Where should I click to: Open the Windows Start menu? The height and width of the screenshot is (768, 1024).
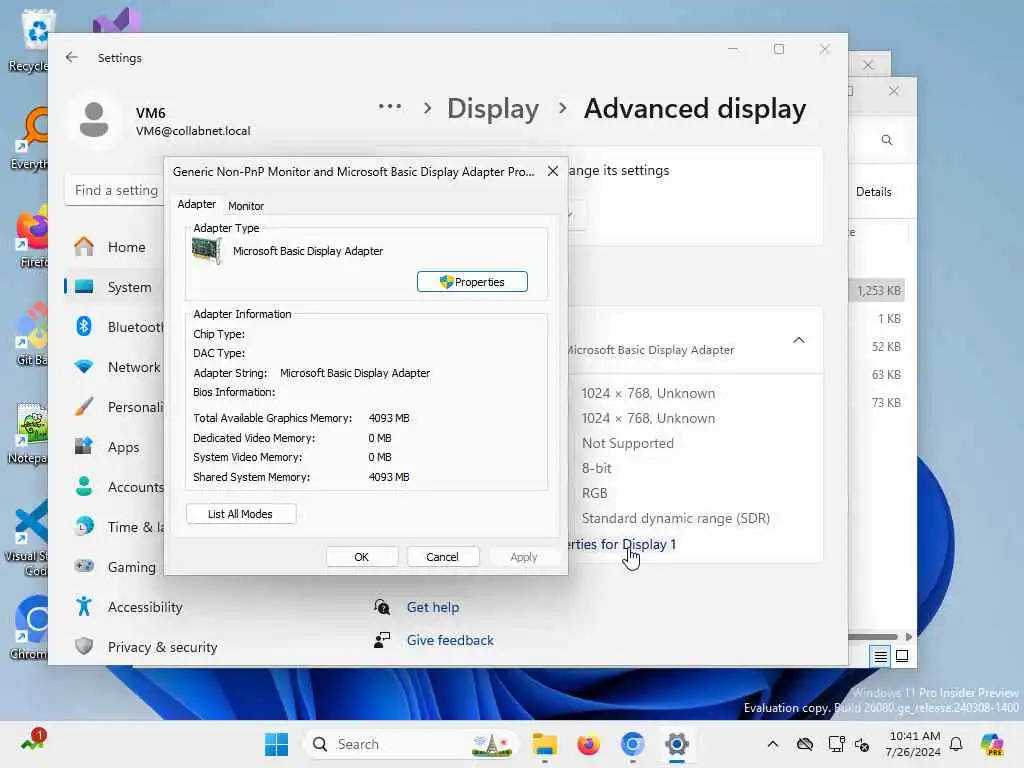[x=276, y=744]
